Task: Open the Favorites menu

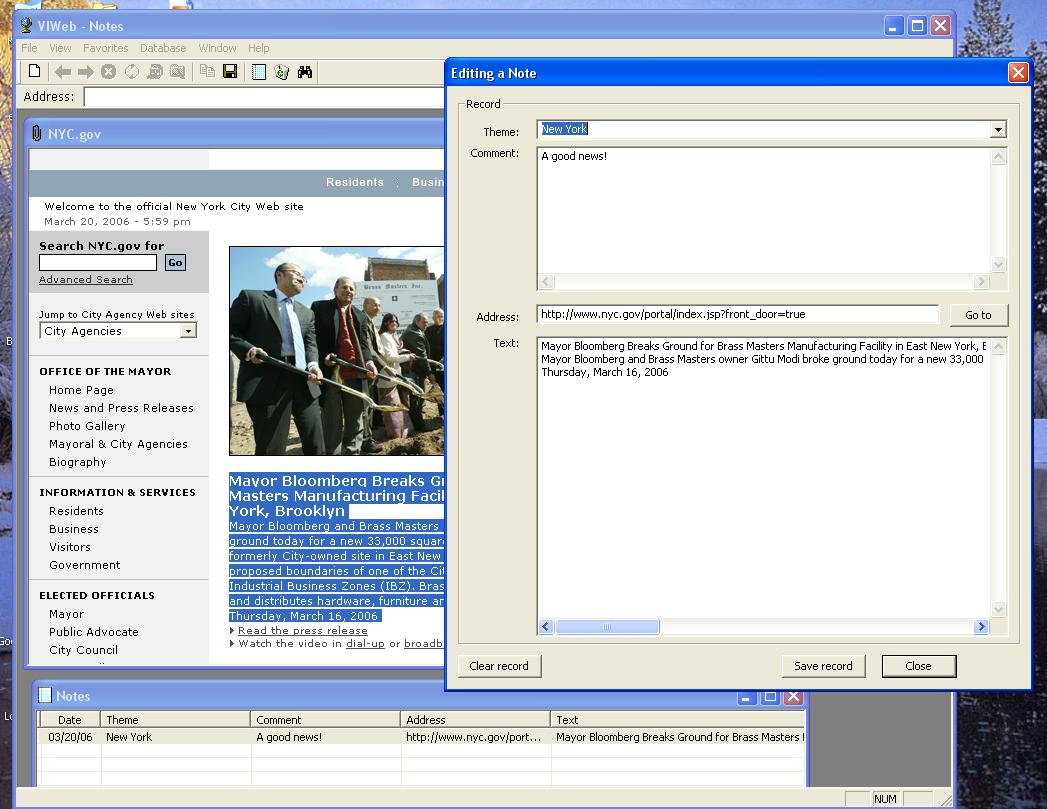Action: point(106,48)
